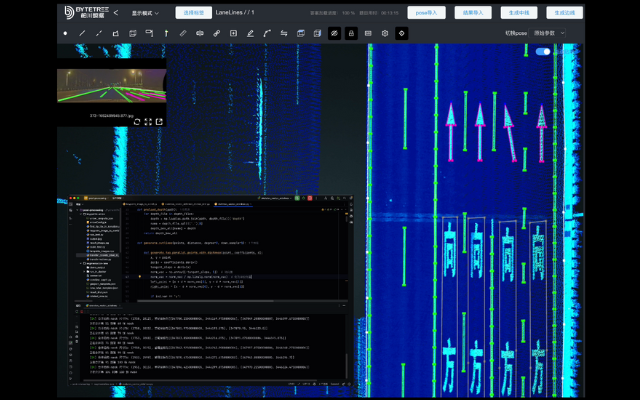Image resolution: width=640 pixels, height=400 pixels.
Task: Click the road camera image thumbnail
Action: [x=110, y=86]
